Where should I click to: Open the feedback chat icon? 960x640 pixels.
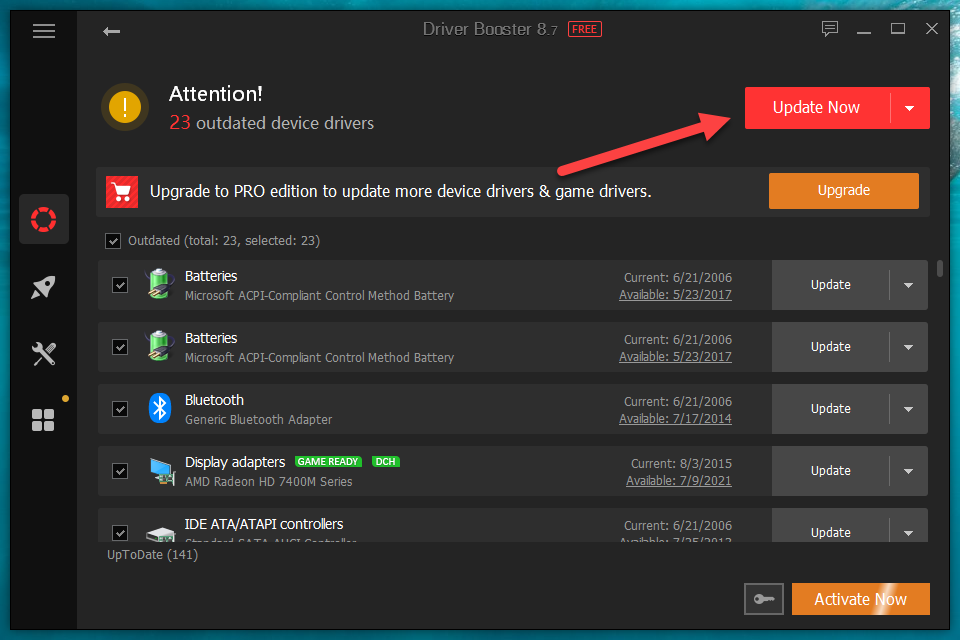830,29
